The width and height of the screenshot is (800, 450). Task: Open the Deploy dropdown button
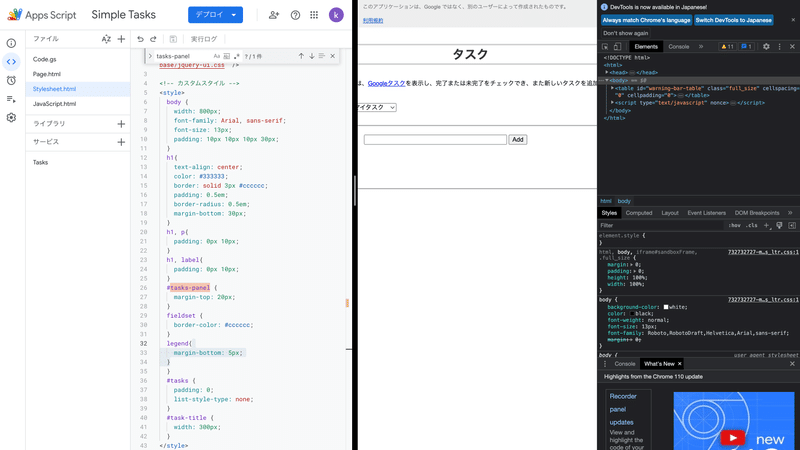click(x=215, y=15)
